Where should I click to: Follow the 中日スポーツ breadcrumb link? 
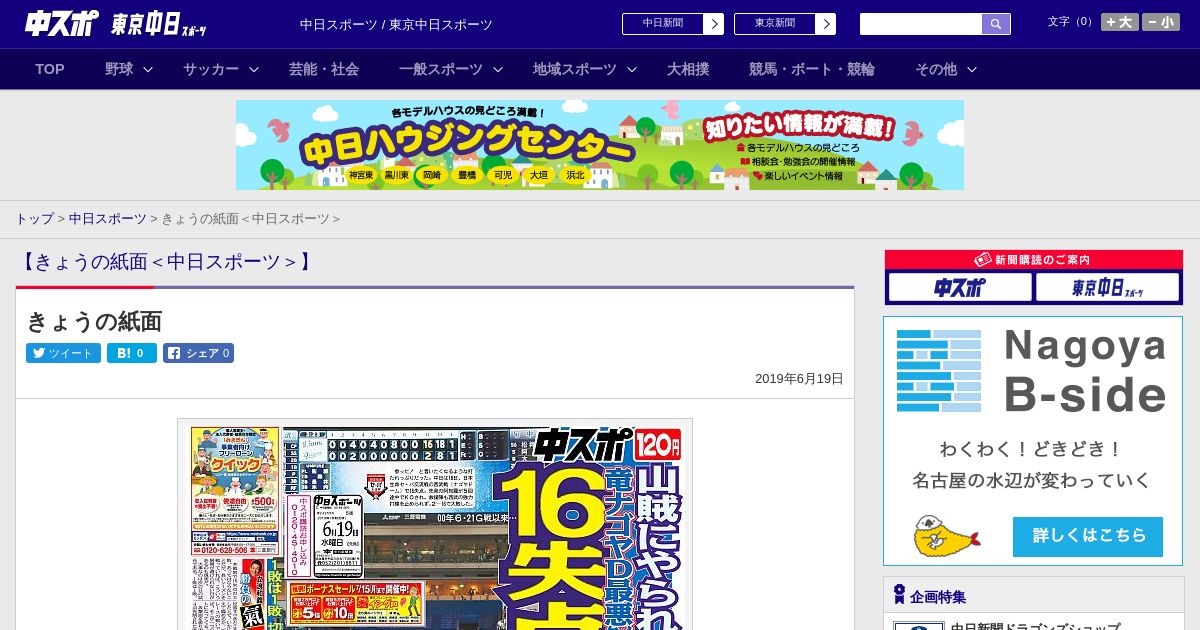click(x=108, y=218)
